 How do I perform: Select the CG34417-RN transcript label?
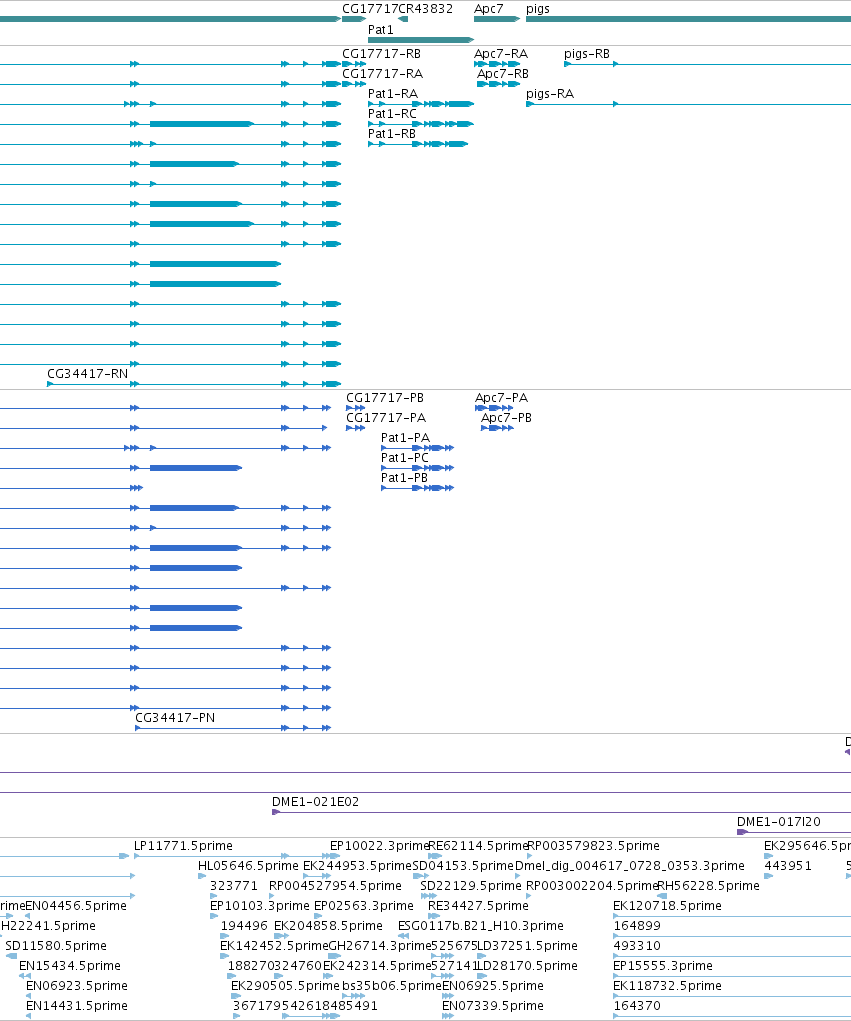pos(87,374)
